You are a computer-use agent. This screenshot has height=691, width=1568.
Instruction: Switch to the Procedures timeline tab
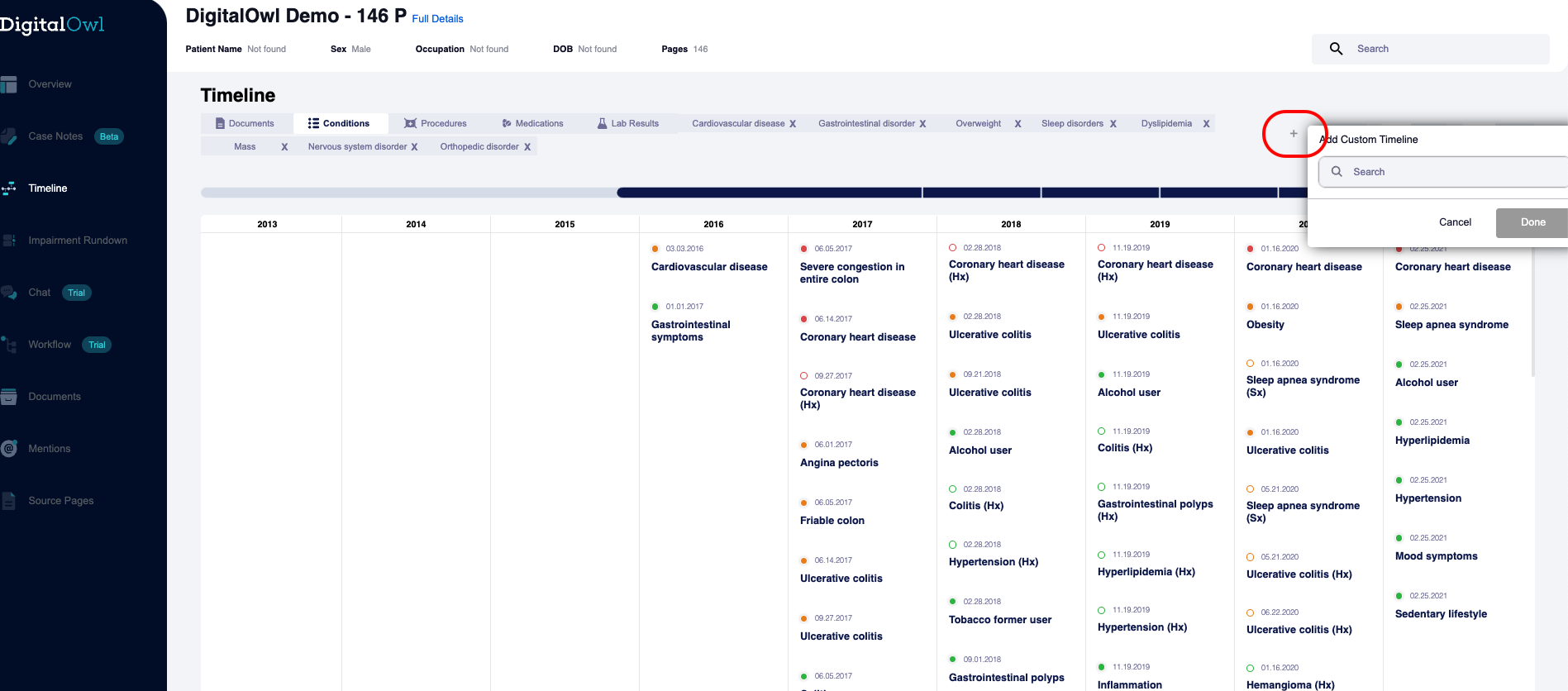point(436,123)
